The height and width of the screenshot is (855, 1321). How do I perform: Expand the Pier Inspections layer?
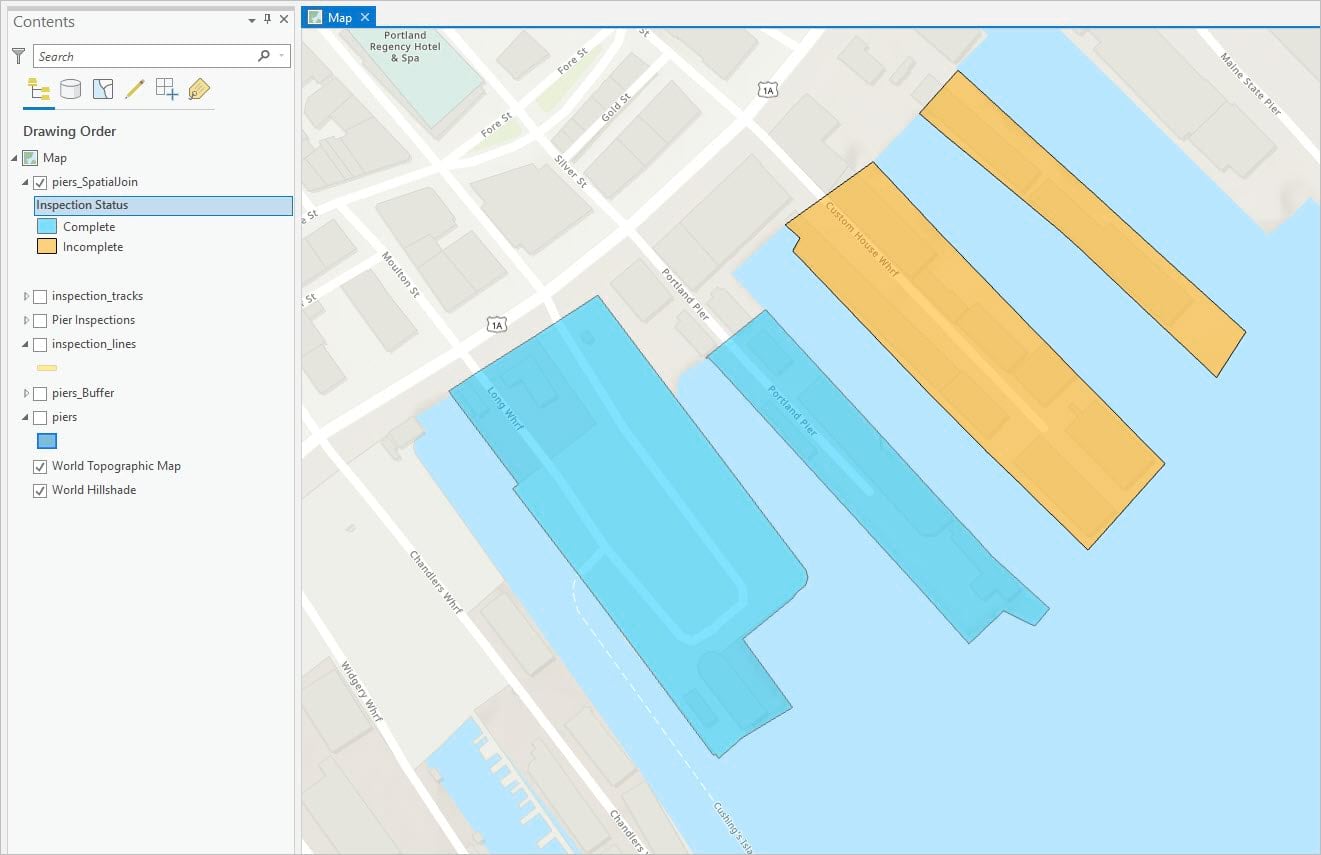pos(24,320)
